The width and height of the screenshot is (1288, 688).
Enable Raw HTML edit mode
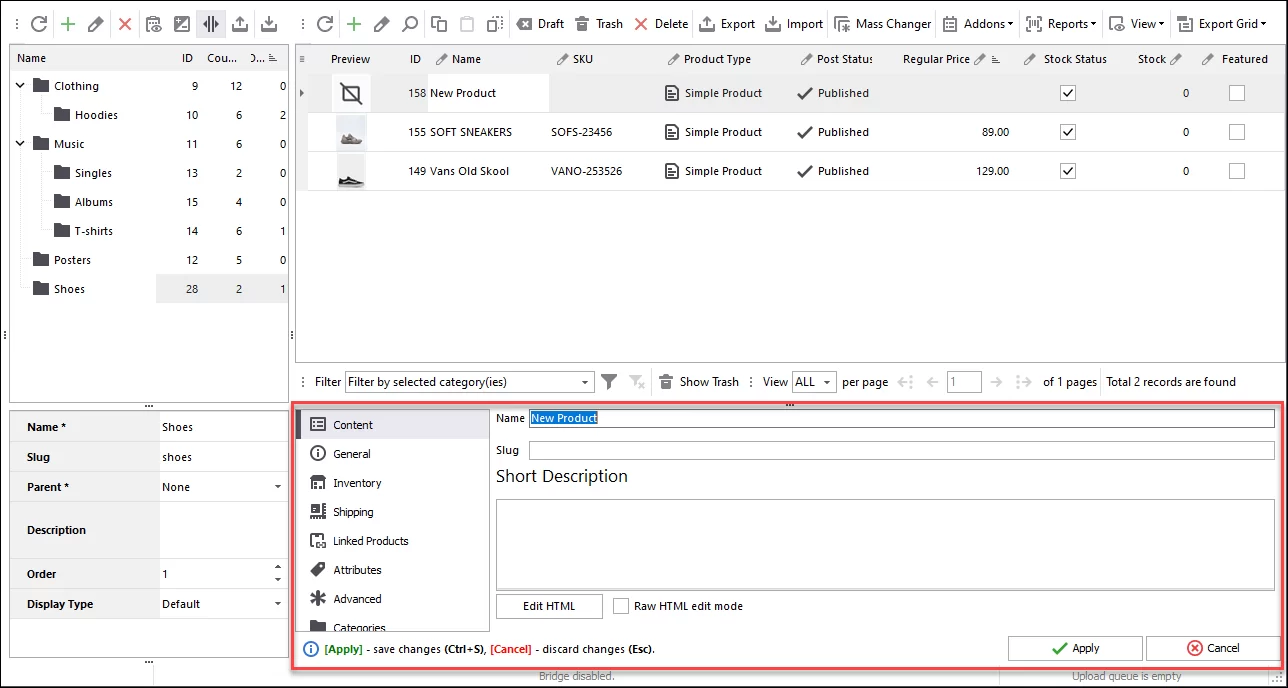tap(620, 605)
